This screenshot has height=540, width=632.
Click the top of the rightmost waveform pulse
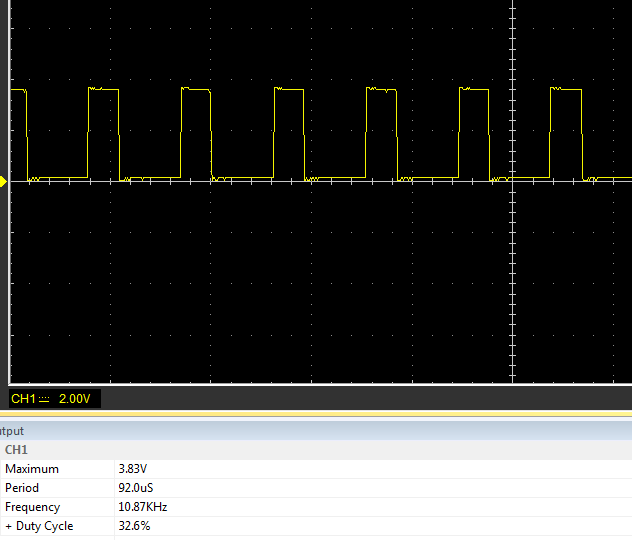click(x=566, y=89)
